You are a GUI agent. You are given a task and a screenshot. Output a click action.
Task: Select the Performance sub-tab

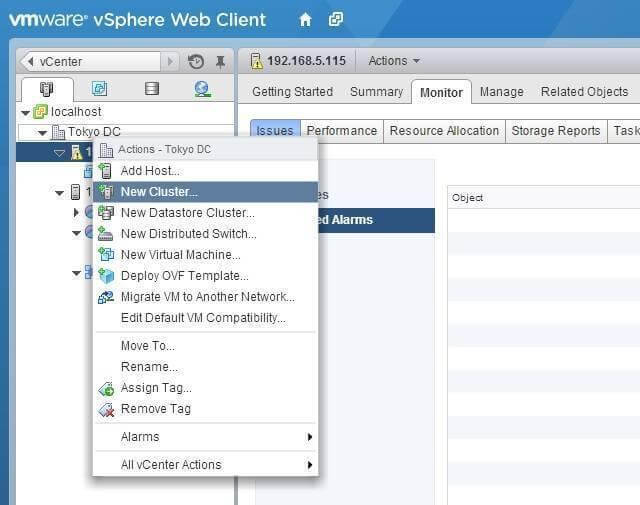[x=342, y=131]
